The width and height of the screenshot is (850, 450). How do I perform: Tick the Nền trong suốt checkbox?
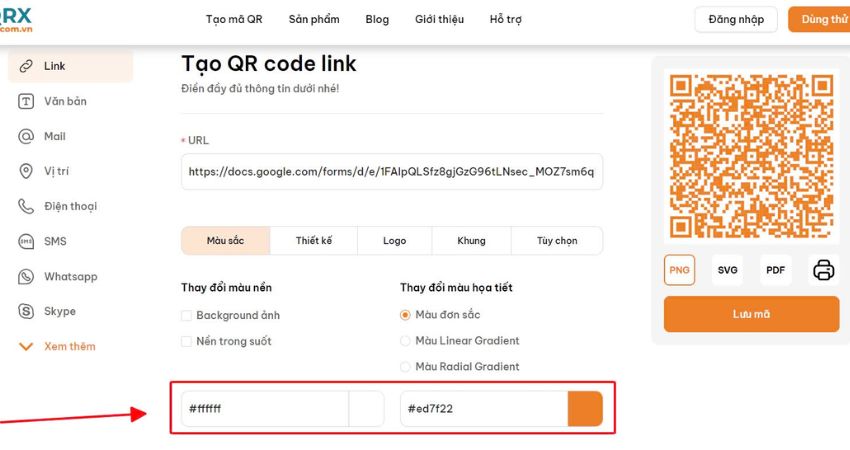[x=186, y=342]
